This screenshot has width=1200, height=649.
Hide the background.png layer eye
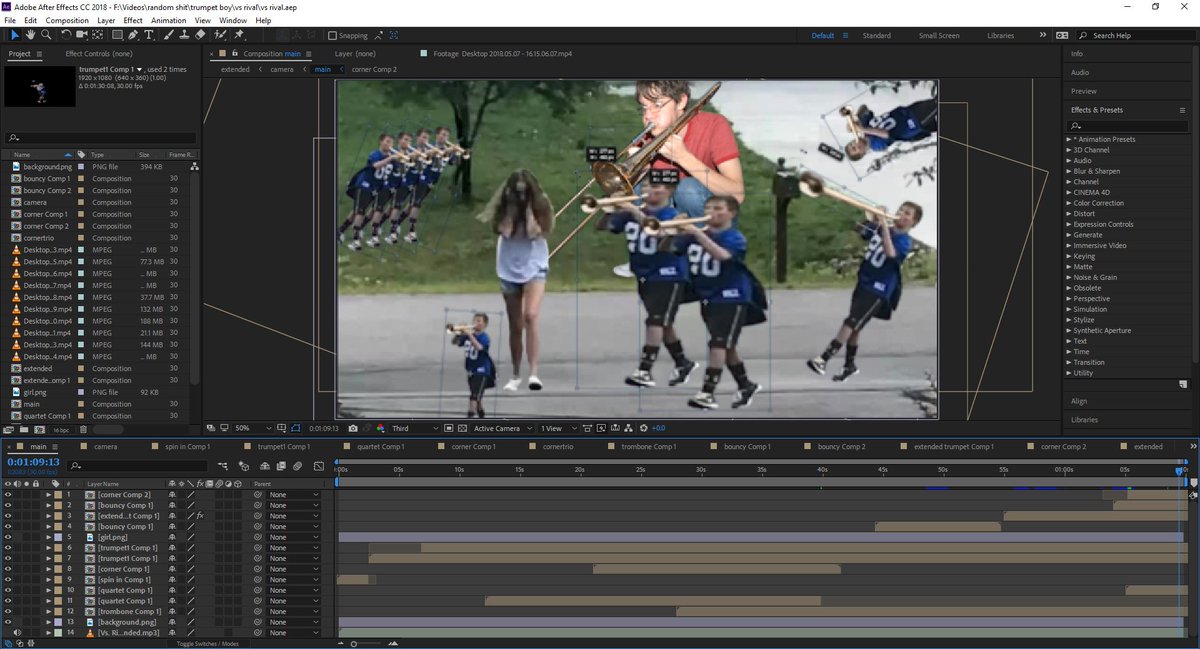(x=8, y=622)
